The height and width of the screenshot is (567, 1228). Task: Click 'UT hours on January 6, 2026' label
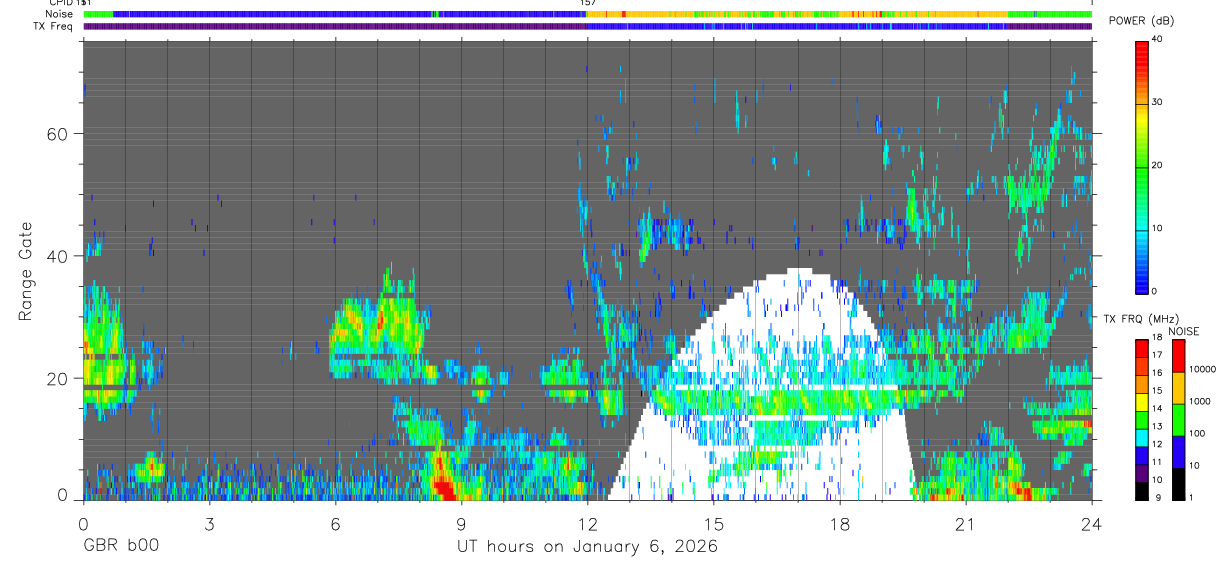pos(587,546)
